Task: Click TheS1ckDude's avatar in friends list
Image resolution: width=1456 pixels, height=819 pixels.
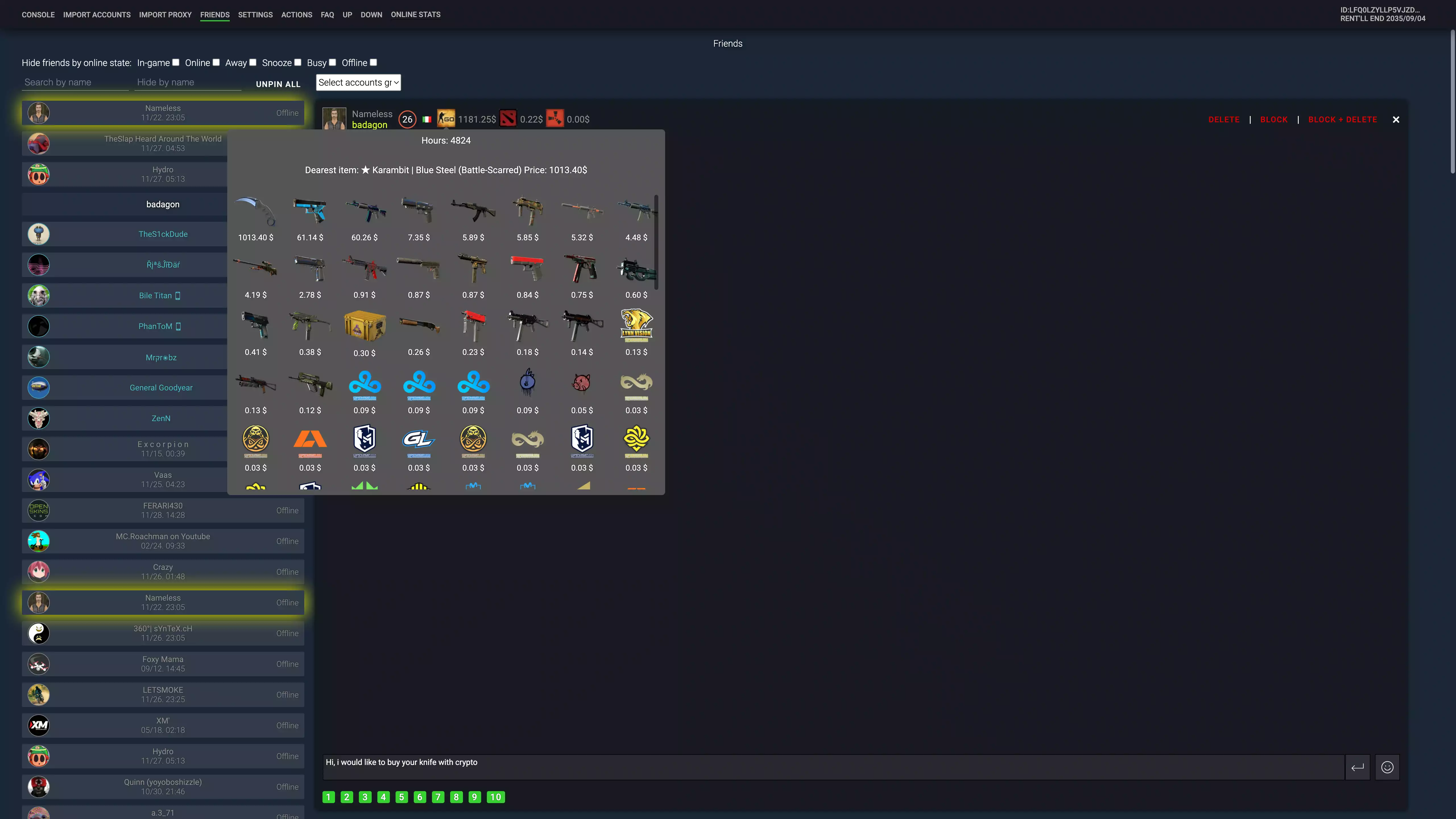Action: [38, 234]
